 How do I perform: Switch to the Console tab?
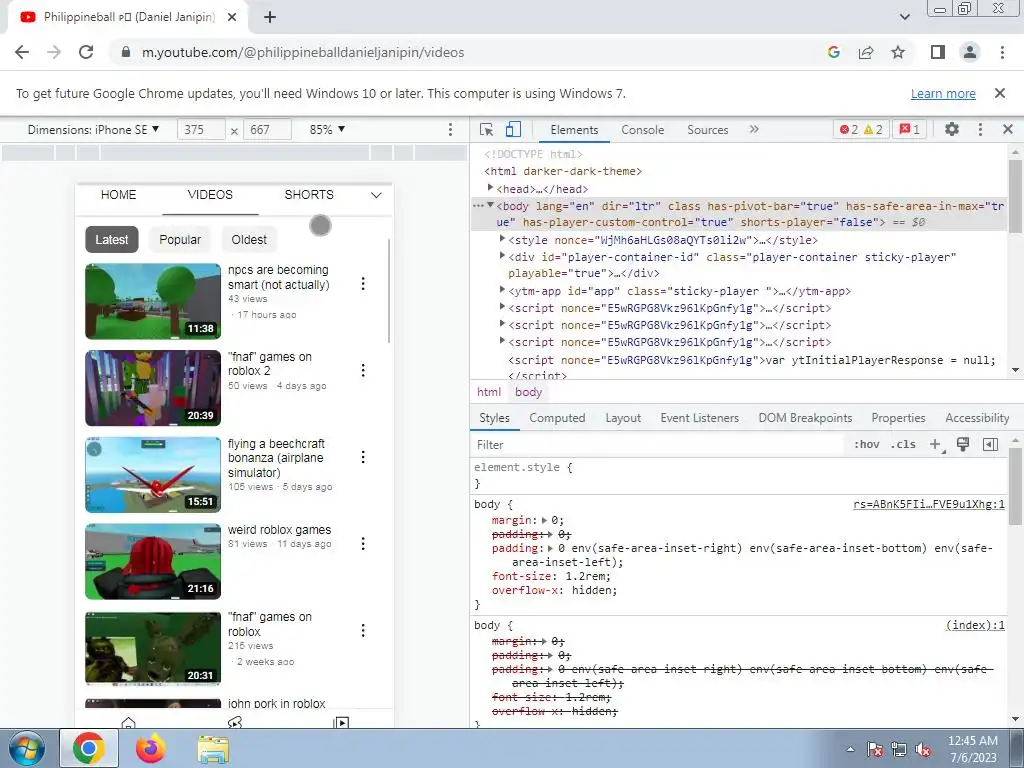point(643,129)
